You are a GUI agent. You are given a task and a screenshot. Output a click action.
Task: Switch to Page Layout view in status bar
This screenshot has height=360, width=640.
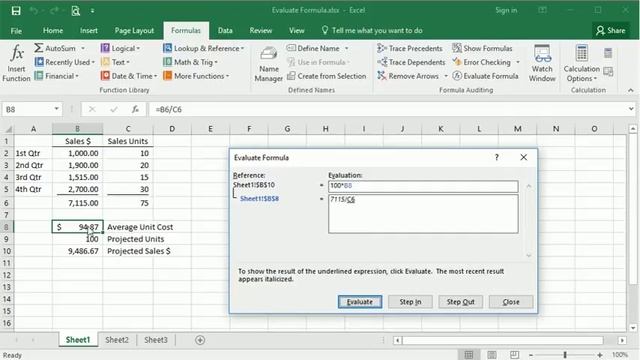pyautogui.click(x=492, y=355)
